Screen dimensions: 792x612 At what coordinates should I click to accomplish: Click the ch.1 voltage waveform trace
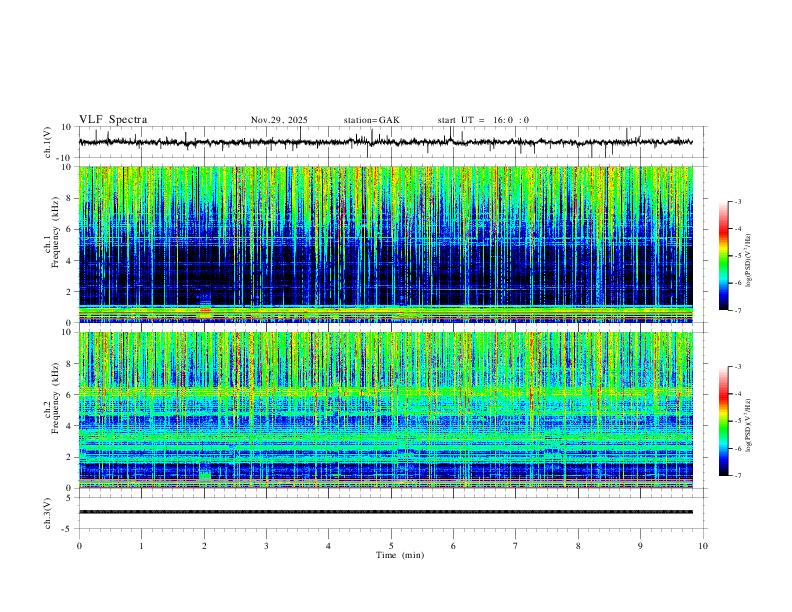385,142
